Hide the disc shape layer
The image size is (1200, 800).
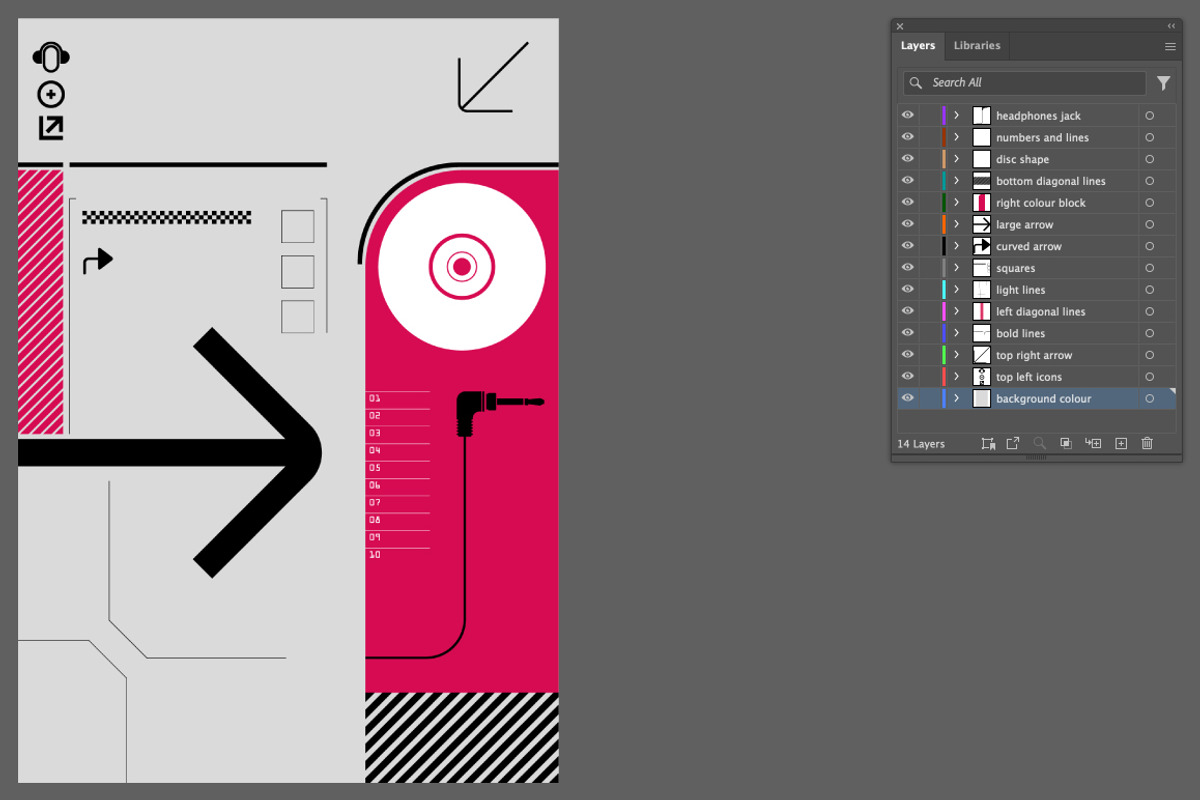(x=908, y=159)
